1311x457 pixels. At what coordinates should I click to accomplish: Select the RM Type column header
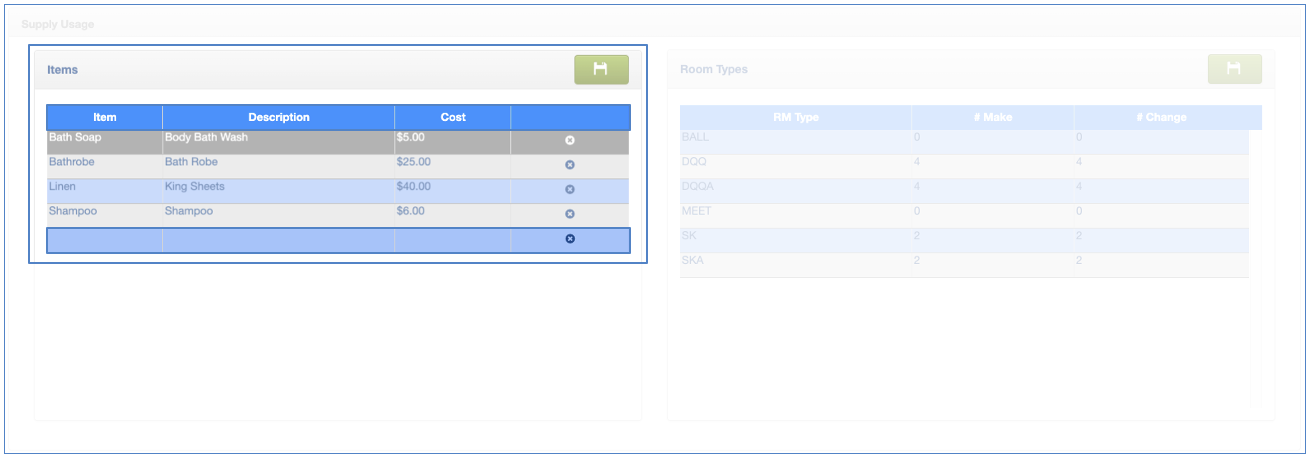[796, 117]
